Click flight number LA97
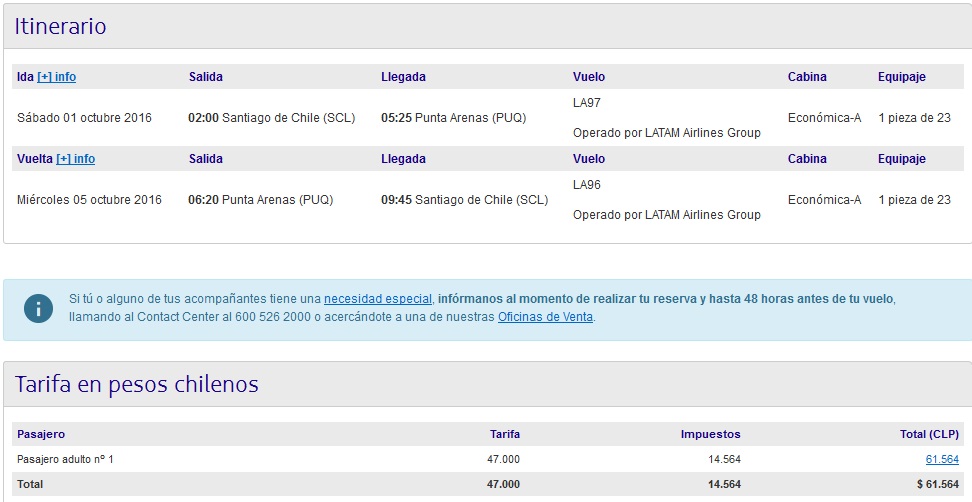 [586, 103]
